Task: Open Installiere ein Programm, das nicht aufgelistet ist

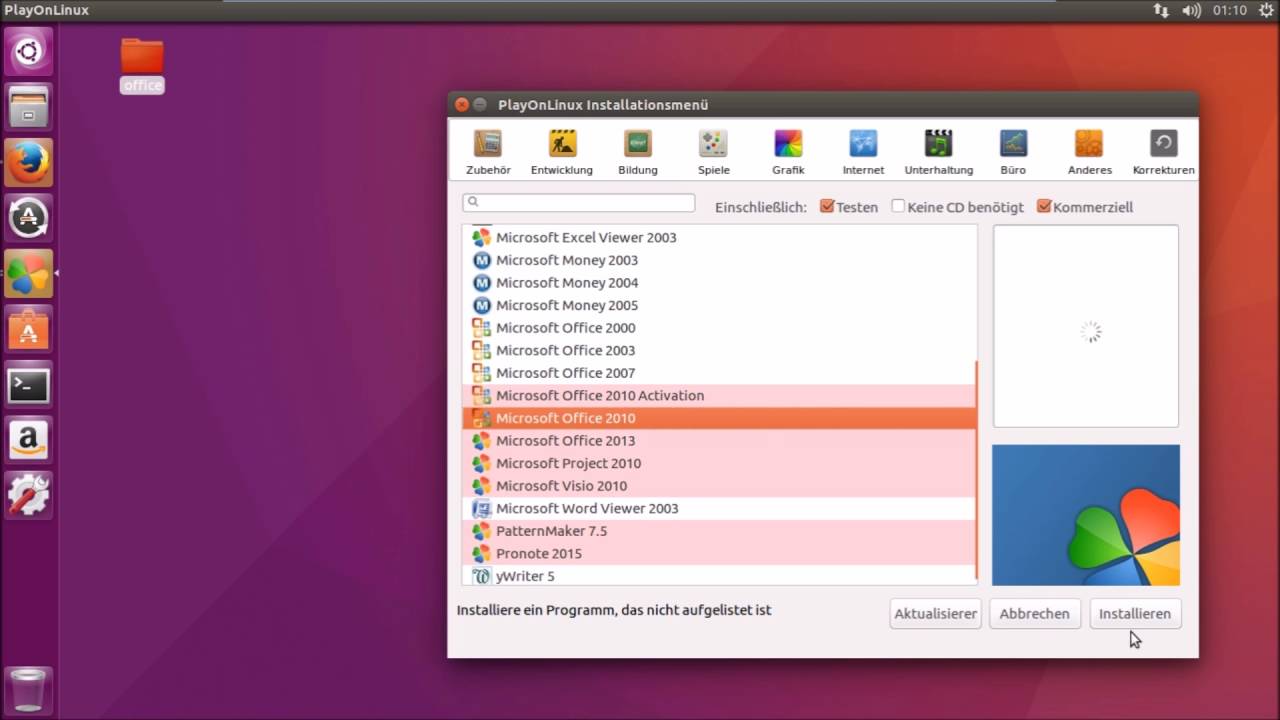Action: 614,610
